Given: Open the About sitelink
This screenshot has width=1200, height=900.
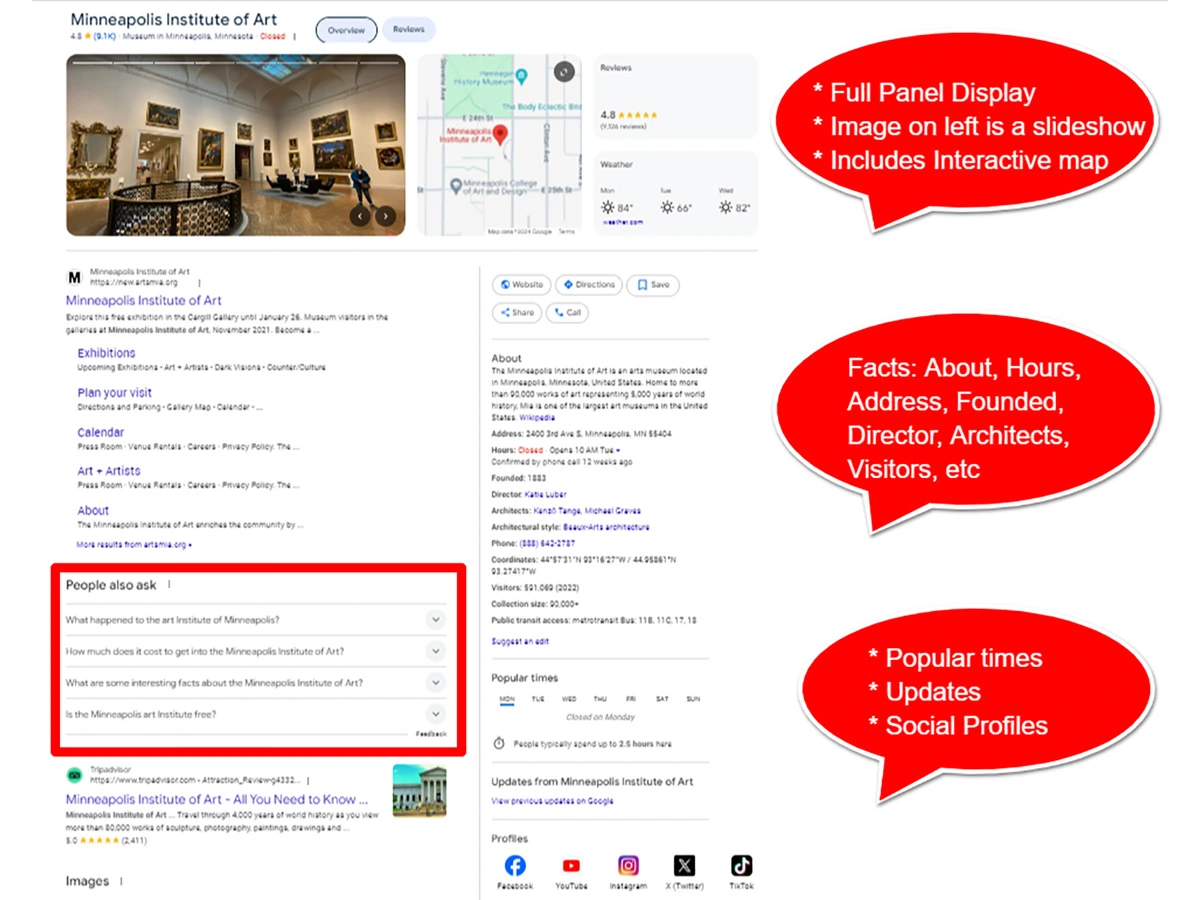Looking at the screenshot, I should pyautogui.click(x=93, y=510).
